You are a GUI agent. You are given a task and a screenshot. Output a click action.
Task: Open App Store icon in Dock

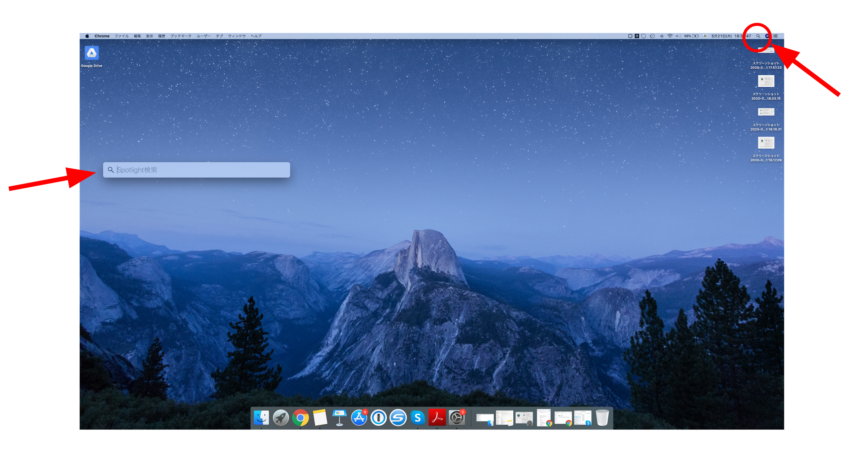tap(359, 418)
